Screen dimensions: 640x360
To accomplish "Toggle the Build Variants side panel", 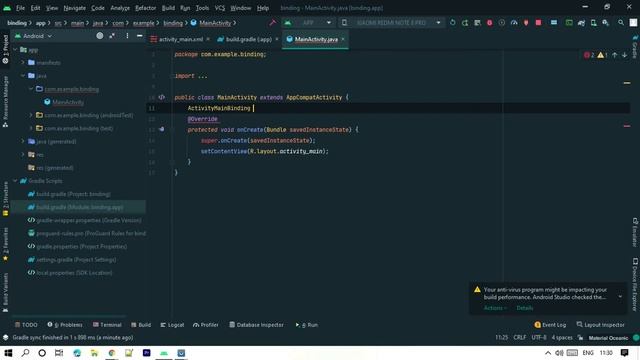I will [x=5, y=293].
